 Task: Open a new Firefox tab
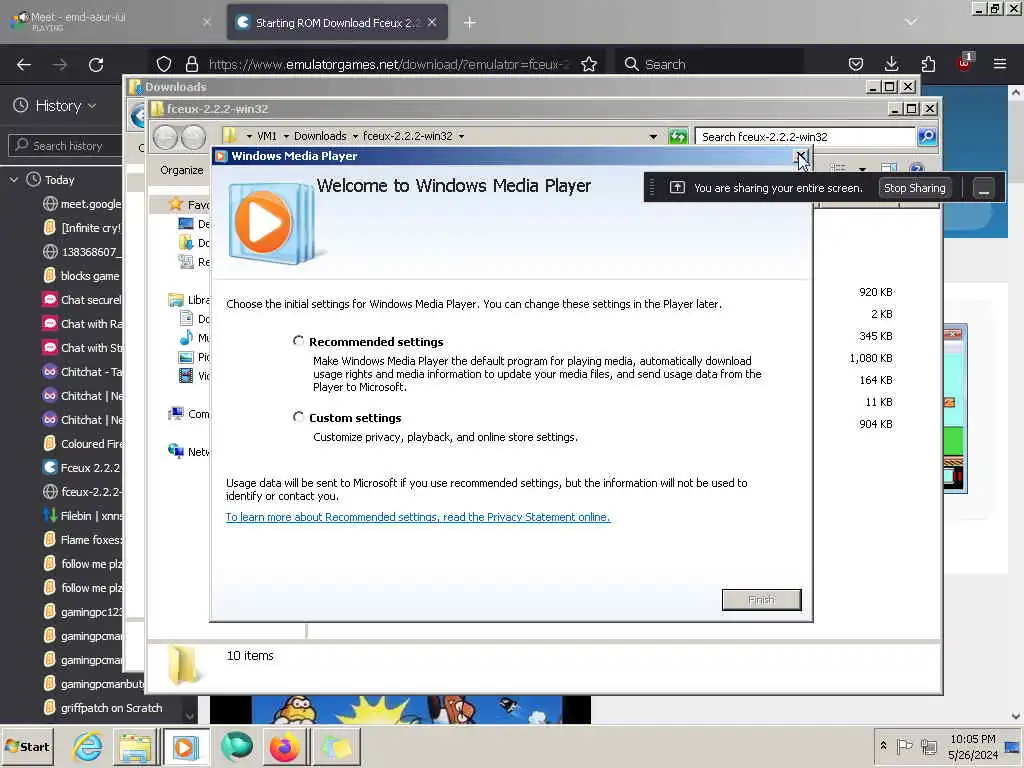coord(470,23)
